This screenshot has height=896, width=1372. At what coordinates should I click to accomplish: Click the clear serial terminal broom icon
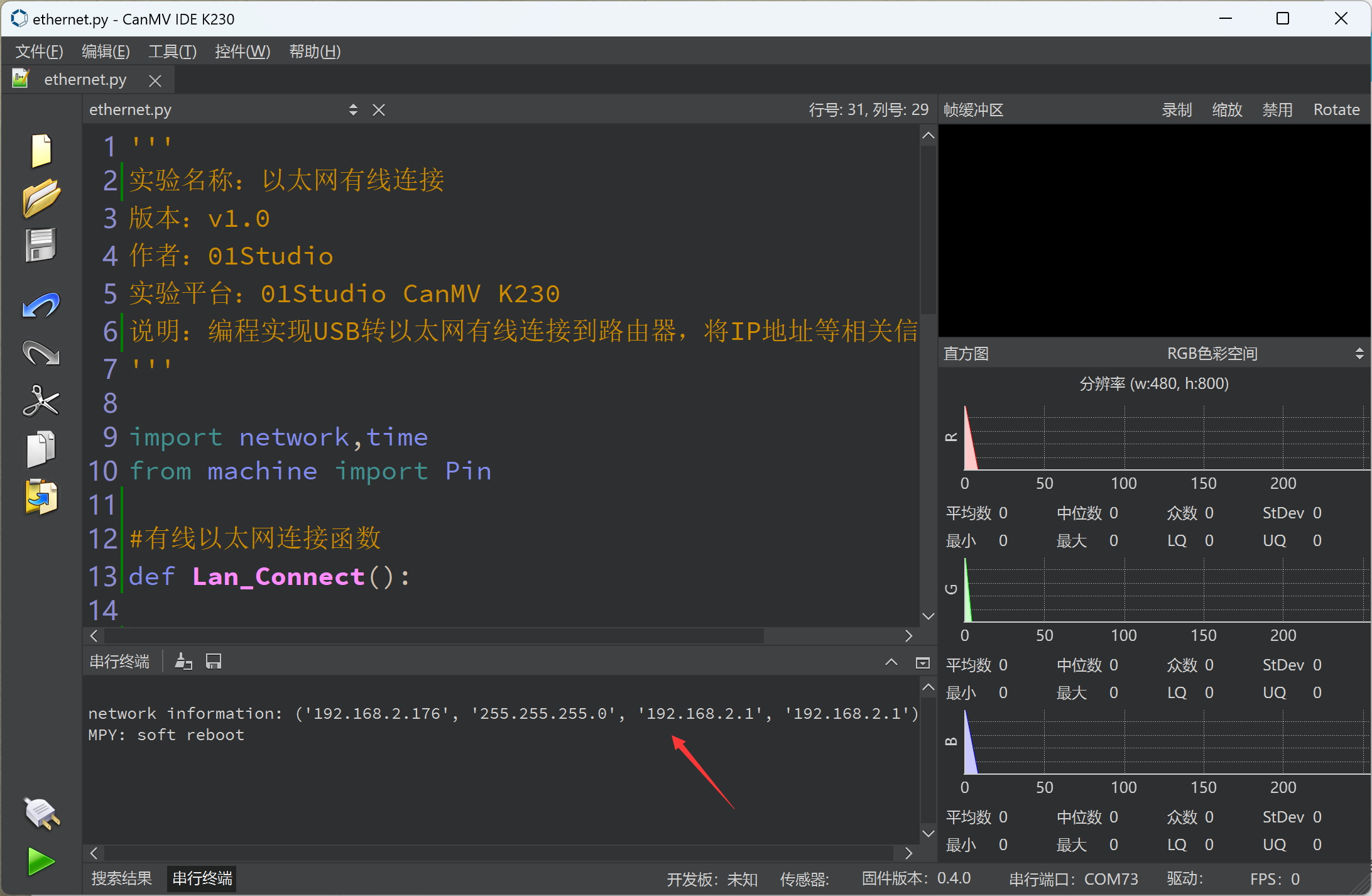click(183, 662)
